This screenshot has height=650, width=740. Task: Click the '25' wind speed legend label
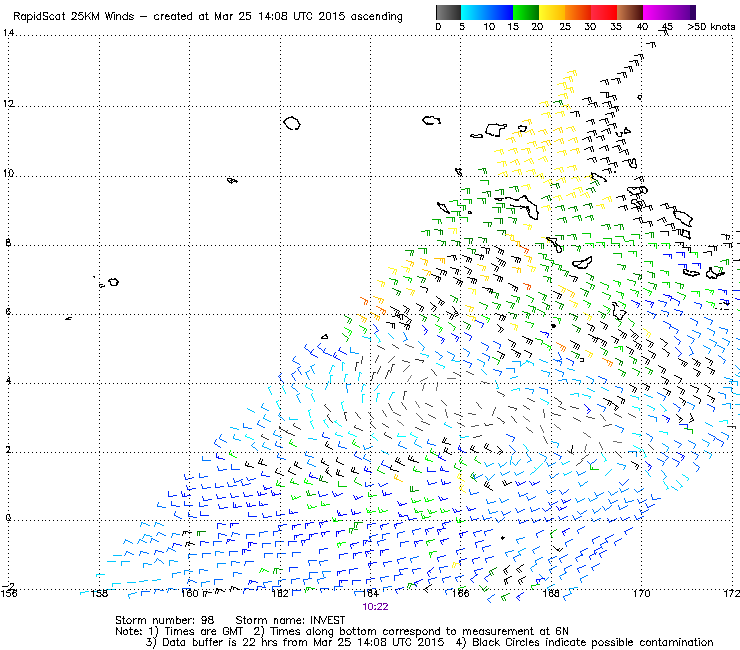[x=565, y=27]
